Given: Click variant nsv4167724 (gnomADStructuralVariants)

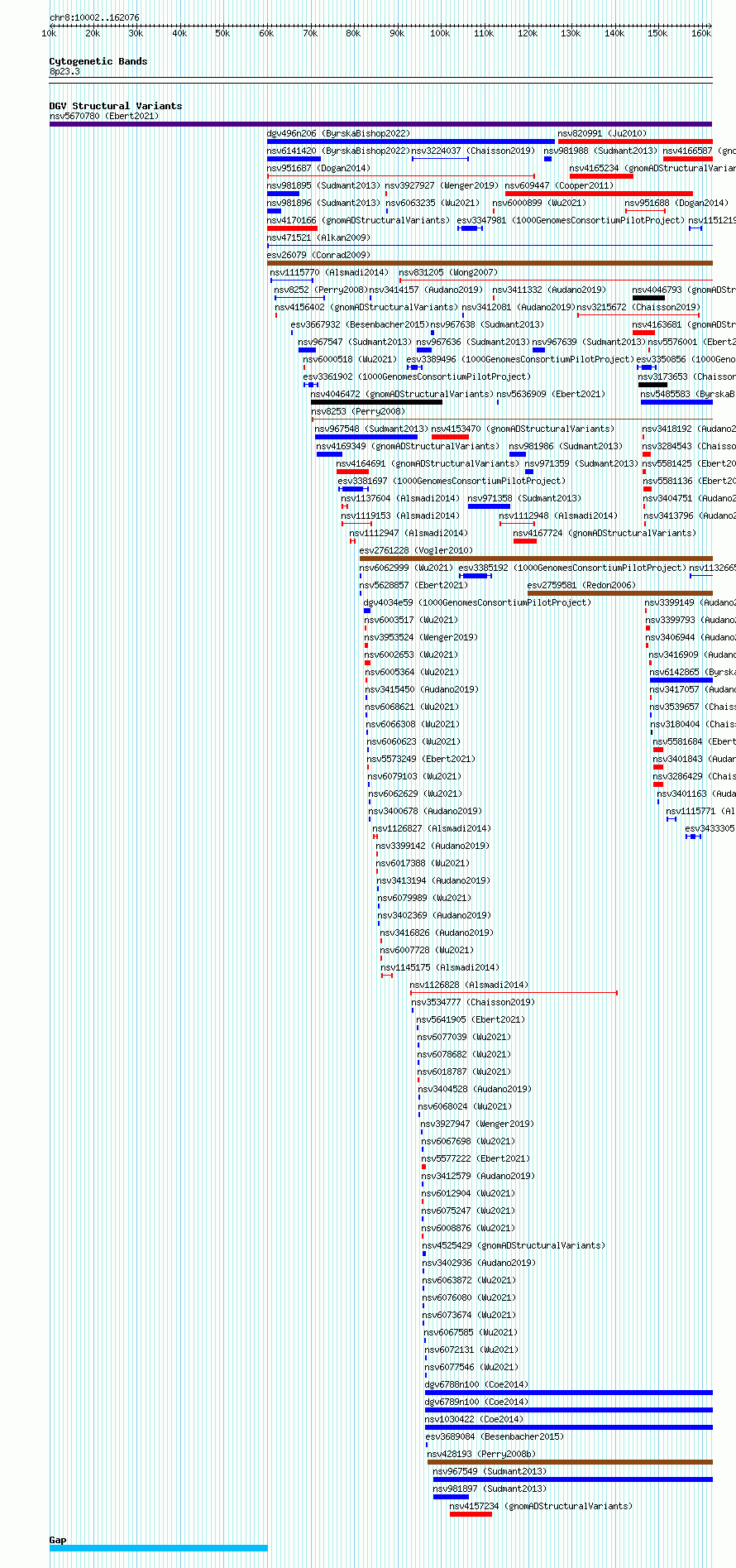Looking at the screenshot, I should [x=605, y=533].
